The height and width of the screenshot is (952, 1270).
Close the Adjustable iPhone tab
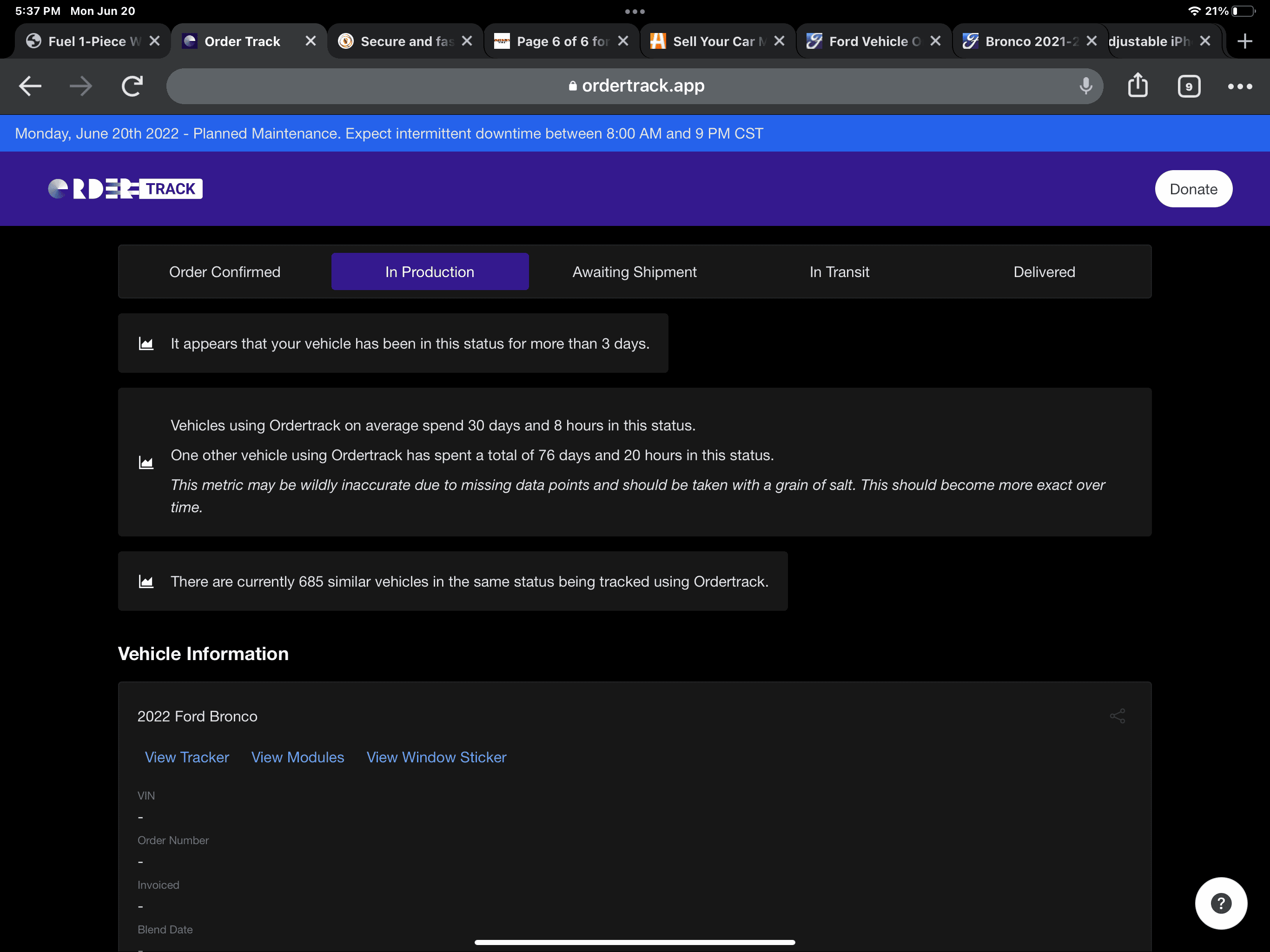(1204, 41)
